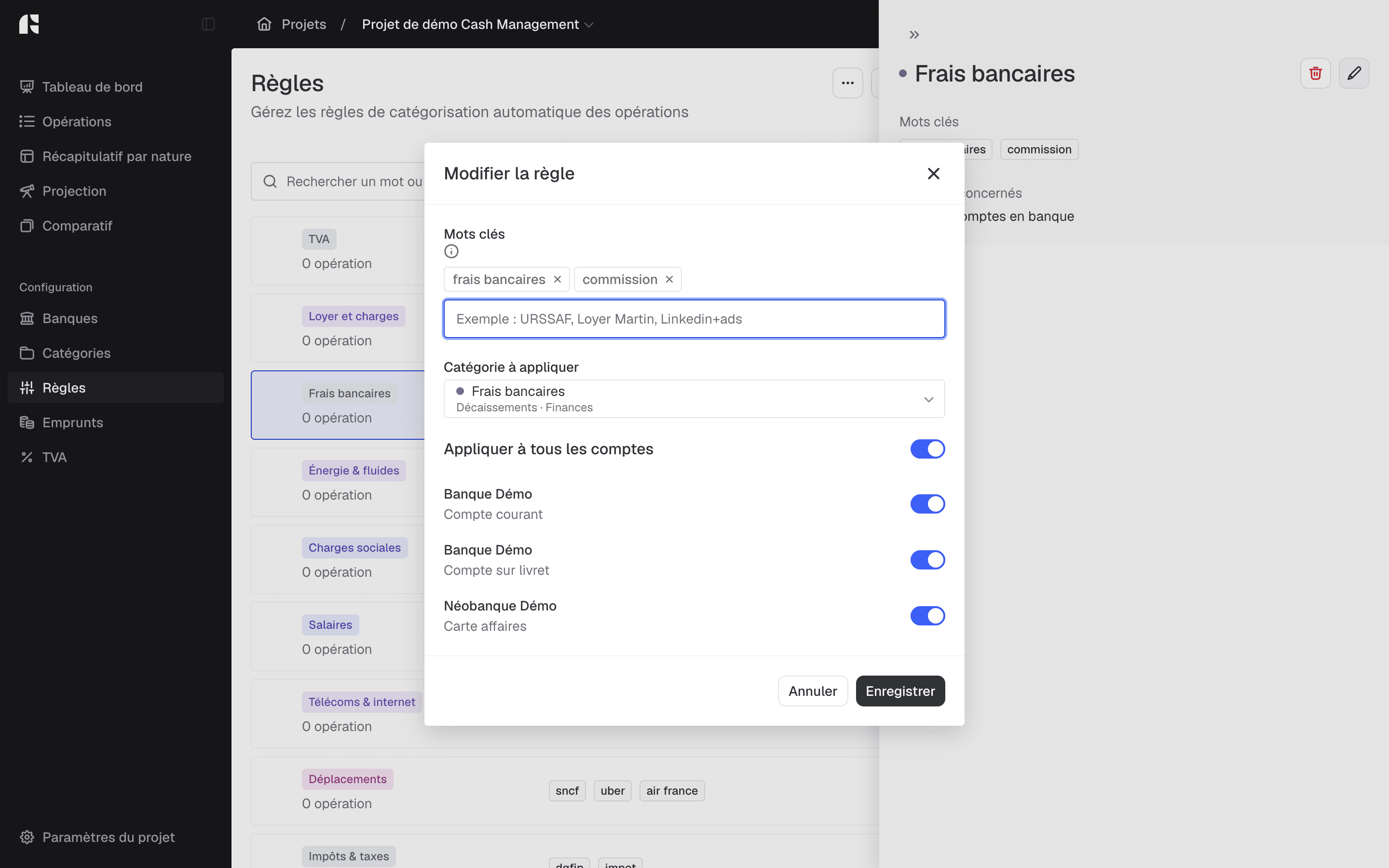Toggle Néobanque Démo Carte affaires switch
1389x868 pixels.
pyautogui.click(x=927, y=615)
